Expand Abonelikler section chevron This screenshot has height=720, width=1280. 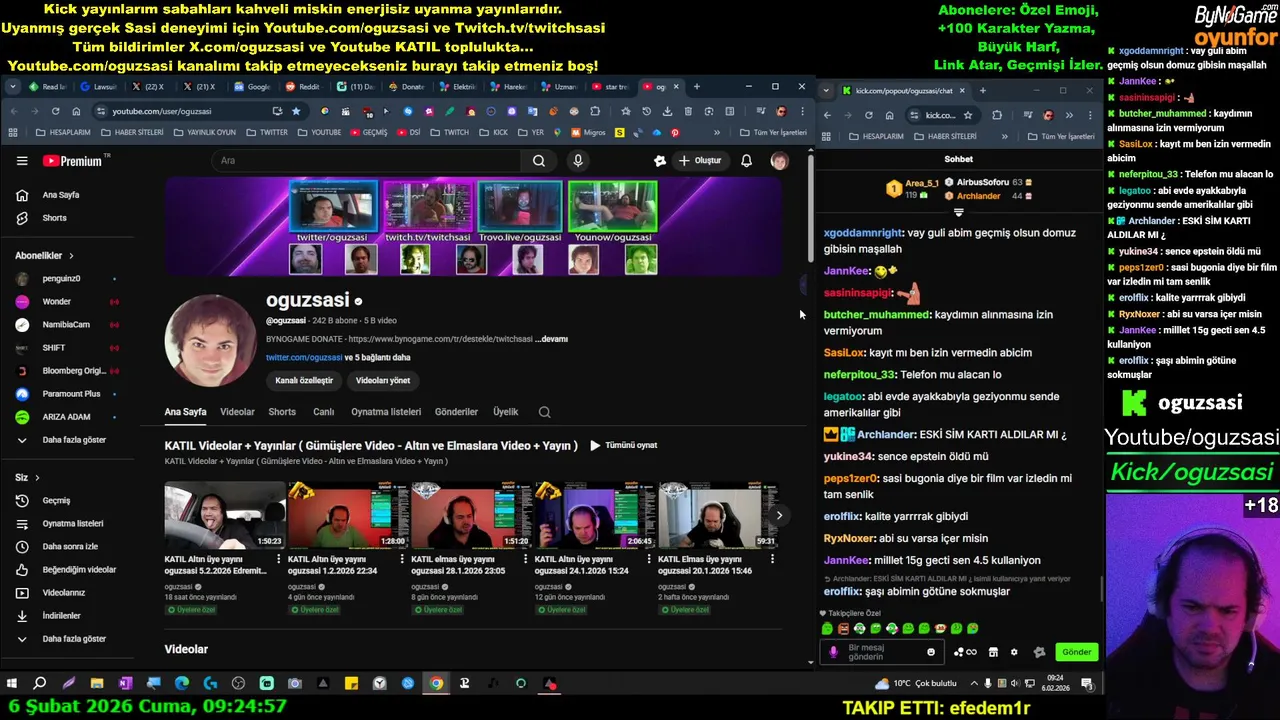coord(71,256)
